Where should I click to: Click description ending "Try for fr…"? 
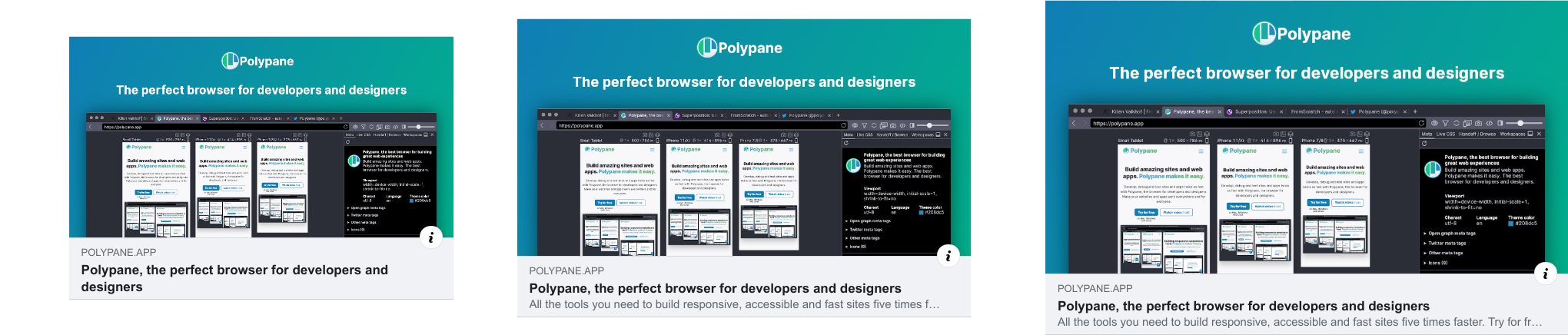pos(1300,322)
